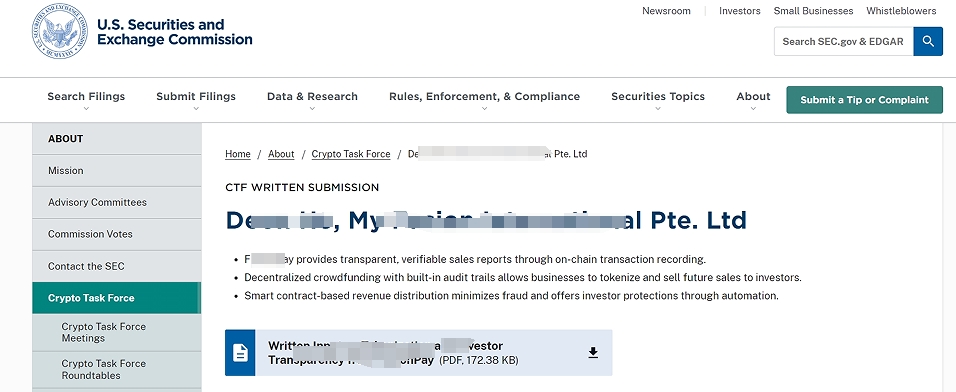
Task: Open the Data & Research dropdown
Action: coord(312,101)
